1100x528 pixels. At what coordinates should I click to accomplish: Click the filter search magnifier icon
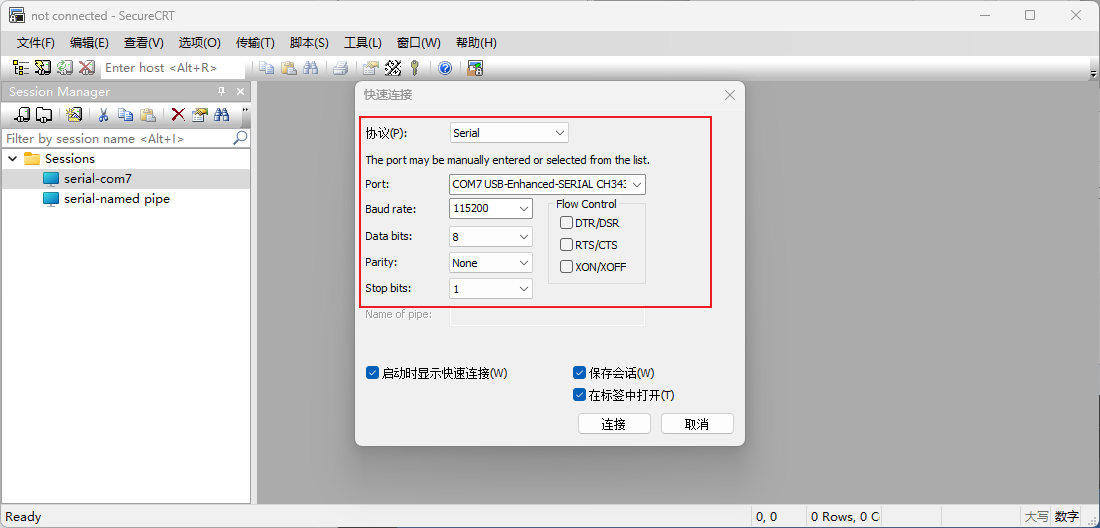click(x=240, y=137)
